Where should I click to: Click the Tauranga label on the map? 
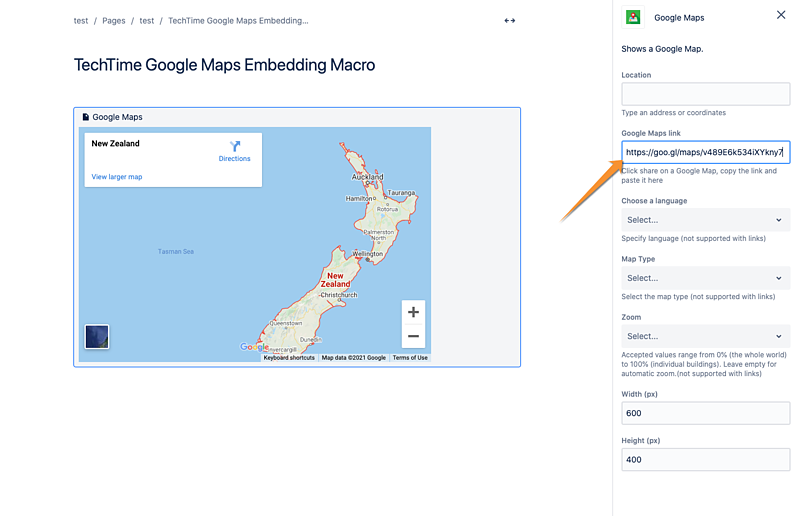click(x=402, y=193)
